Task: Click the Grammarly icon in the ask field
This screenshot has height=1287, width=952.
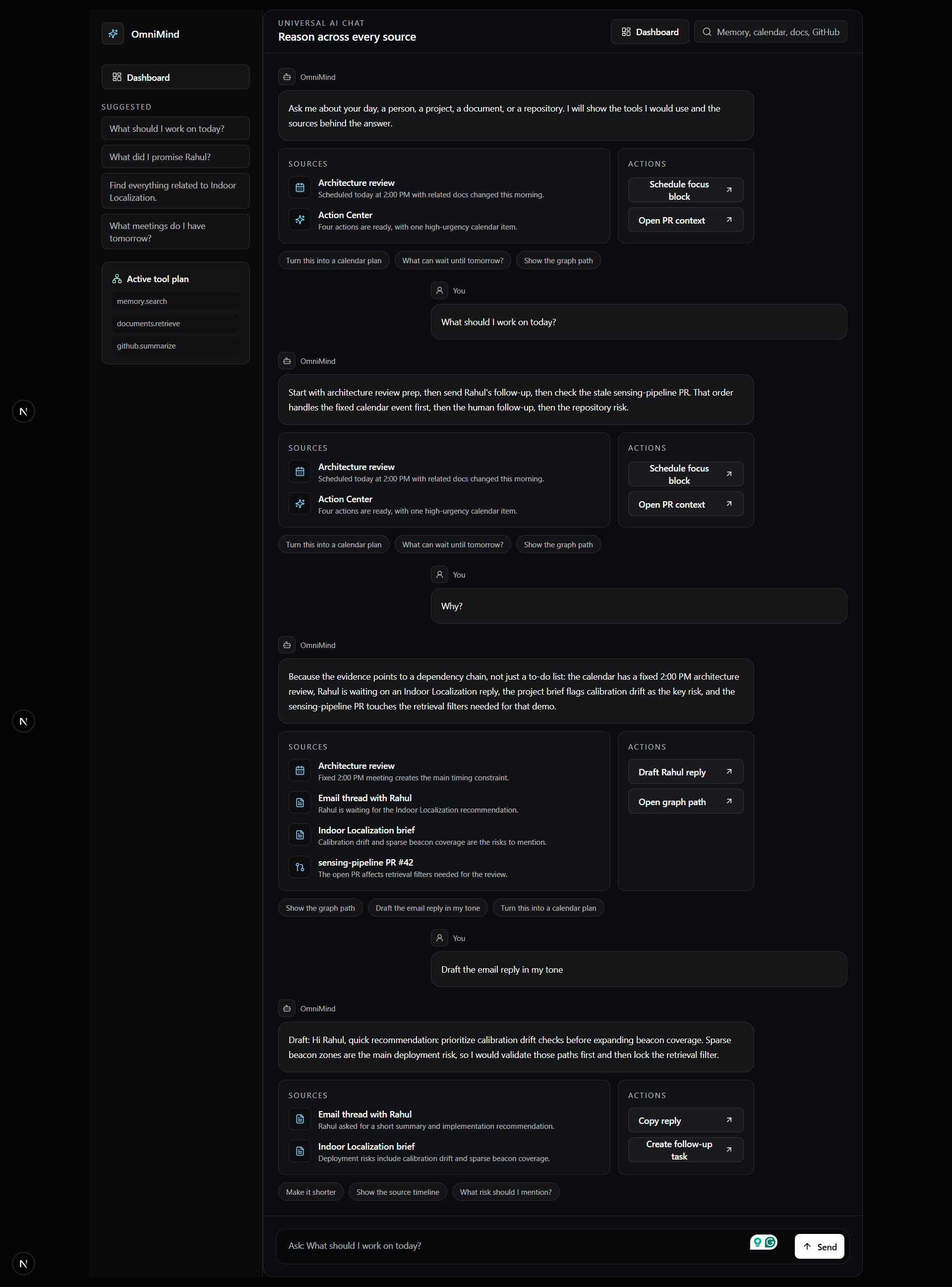Action: 770,1242
